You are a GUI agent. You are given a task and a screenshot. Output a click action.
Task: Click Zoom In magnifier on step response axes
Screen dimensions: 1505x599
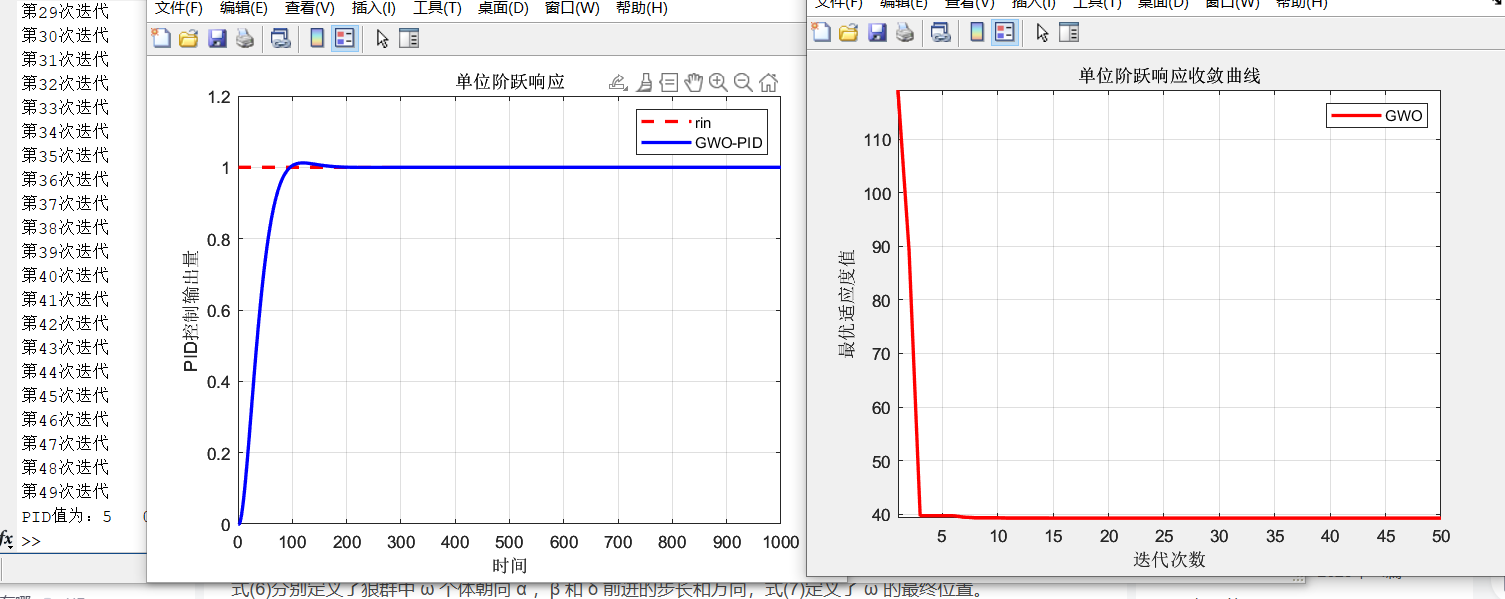click(x=718, y=82)
